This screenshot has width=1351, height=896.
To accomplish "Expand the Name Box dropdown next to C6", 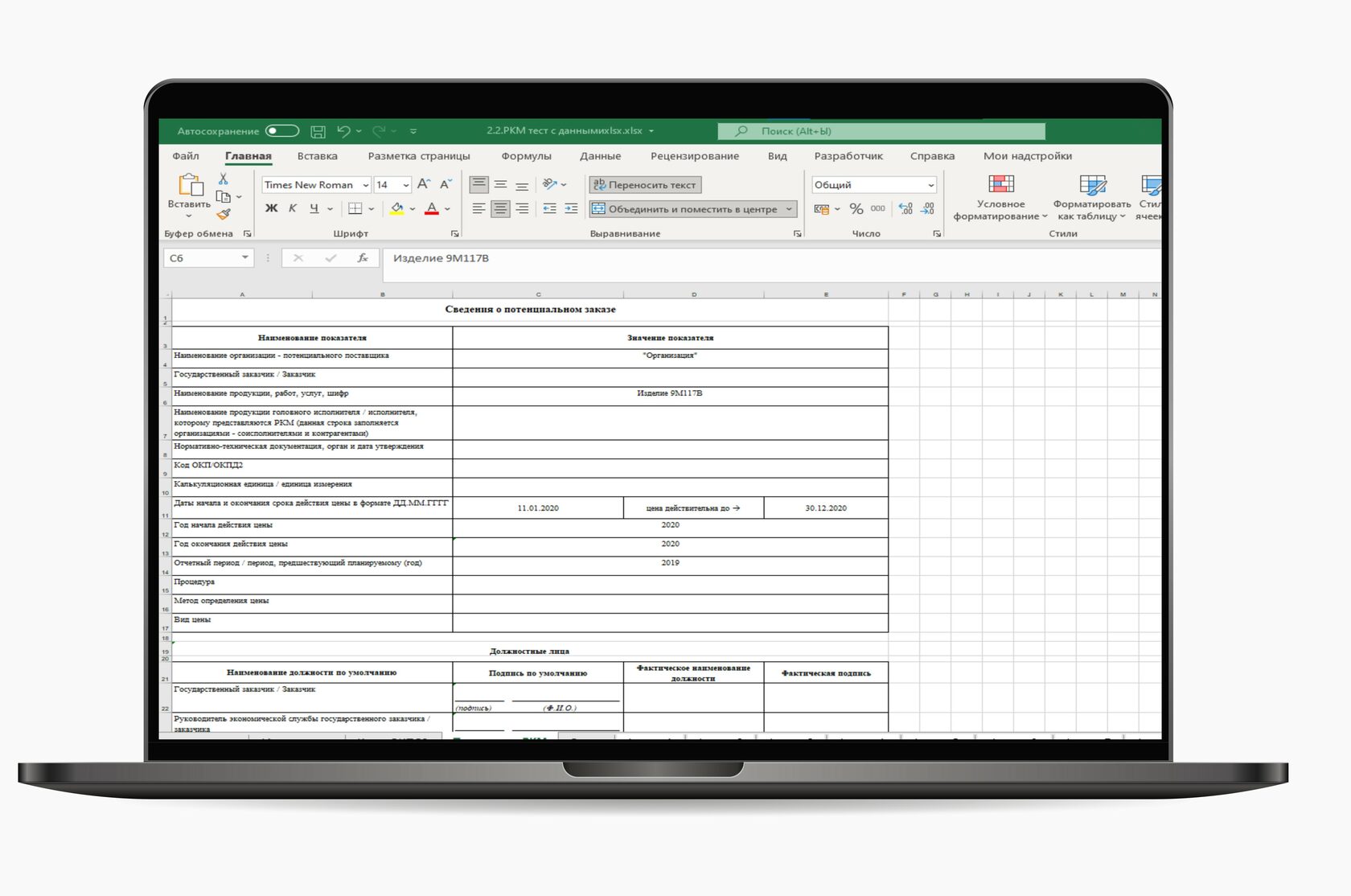I will coord(244,258).
